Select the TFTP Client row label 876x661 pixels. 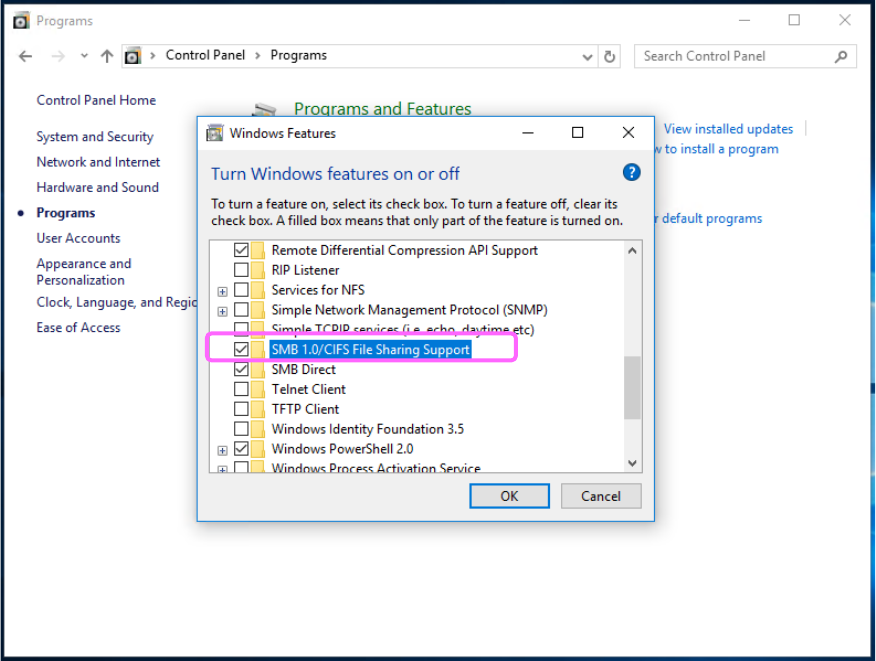pyautogui.click(x=305, y=410)
